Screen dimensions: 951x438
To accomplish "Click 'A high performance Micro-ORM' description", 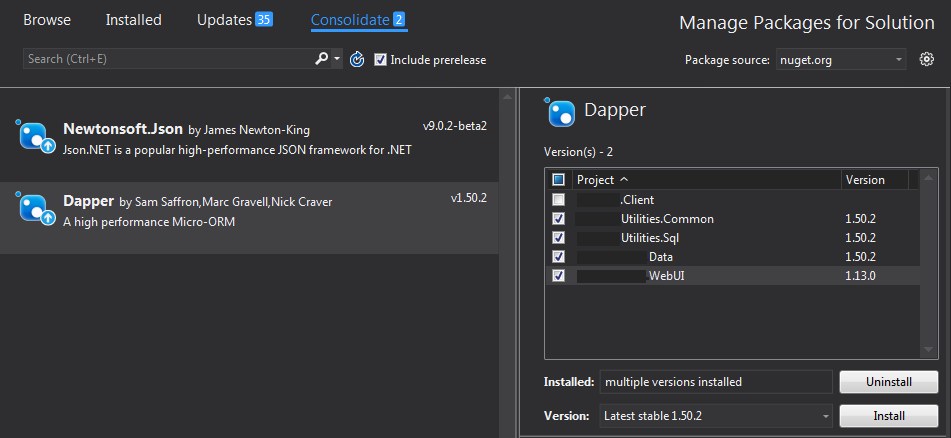I will click(149, 222).
